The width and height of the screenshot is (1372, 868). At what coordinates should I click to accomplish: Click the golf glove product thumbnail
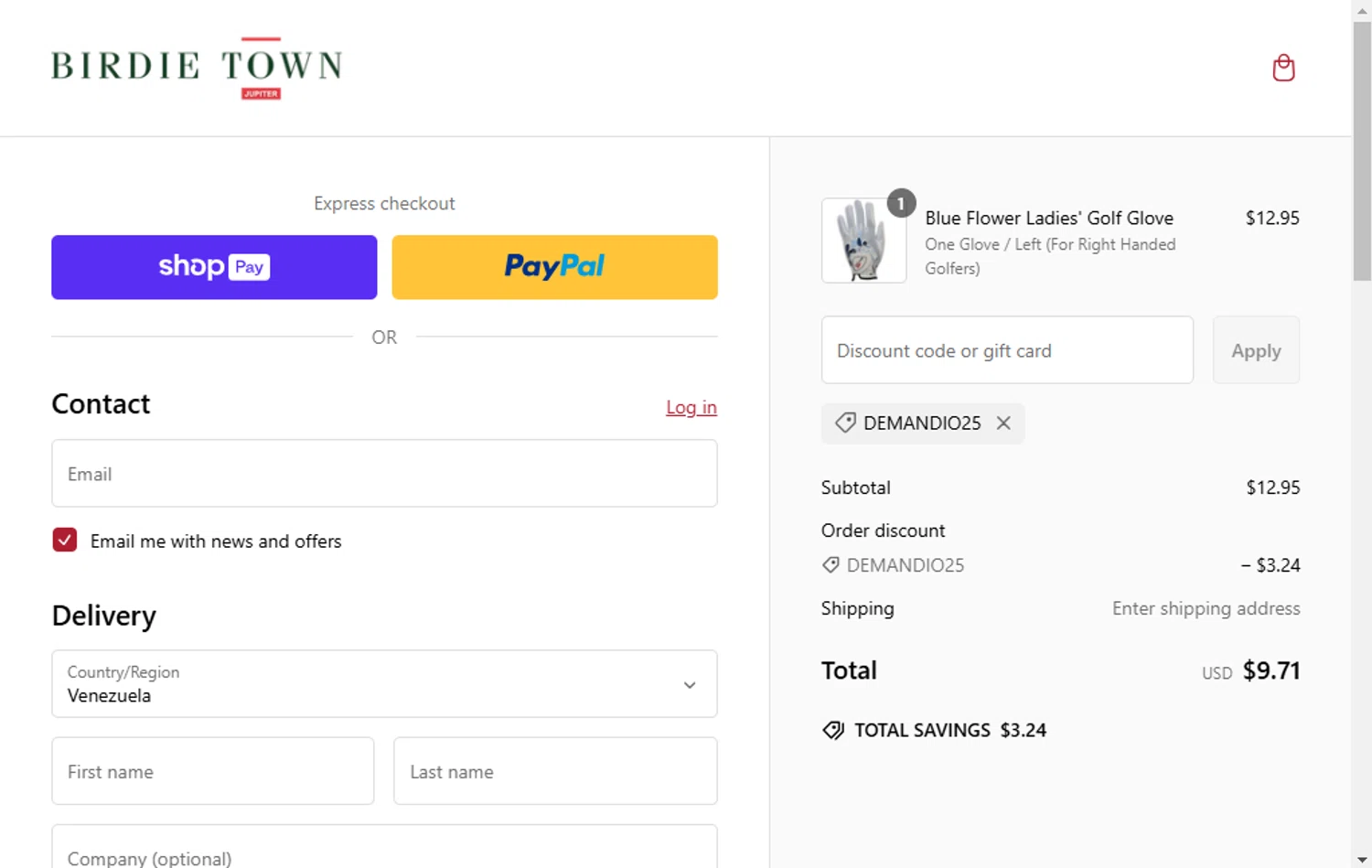pyautogui.click(x=863, y=241)
